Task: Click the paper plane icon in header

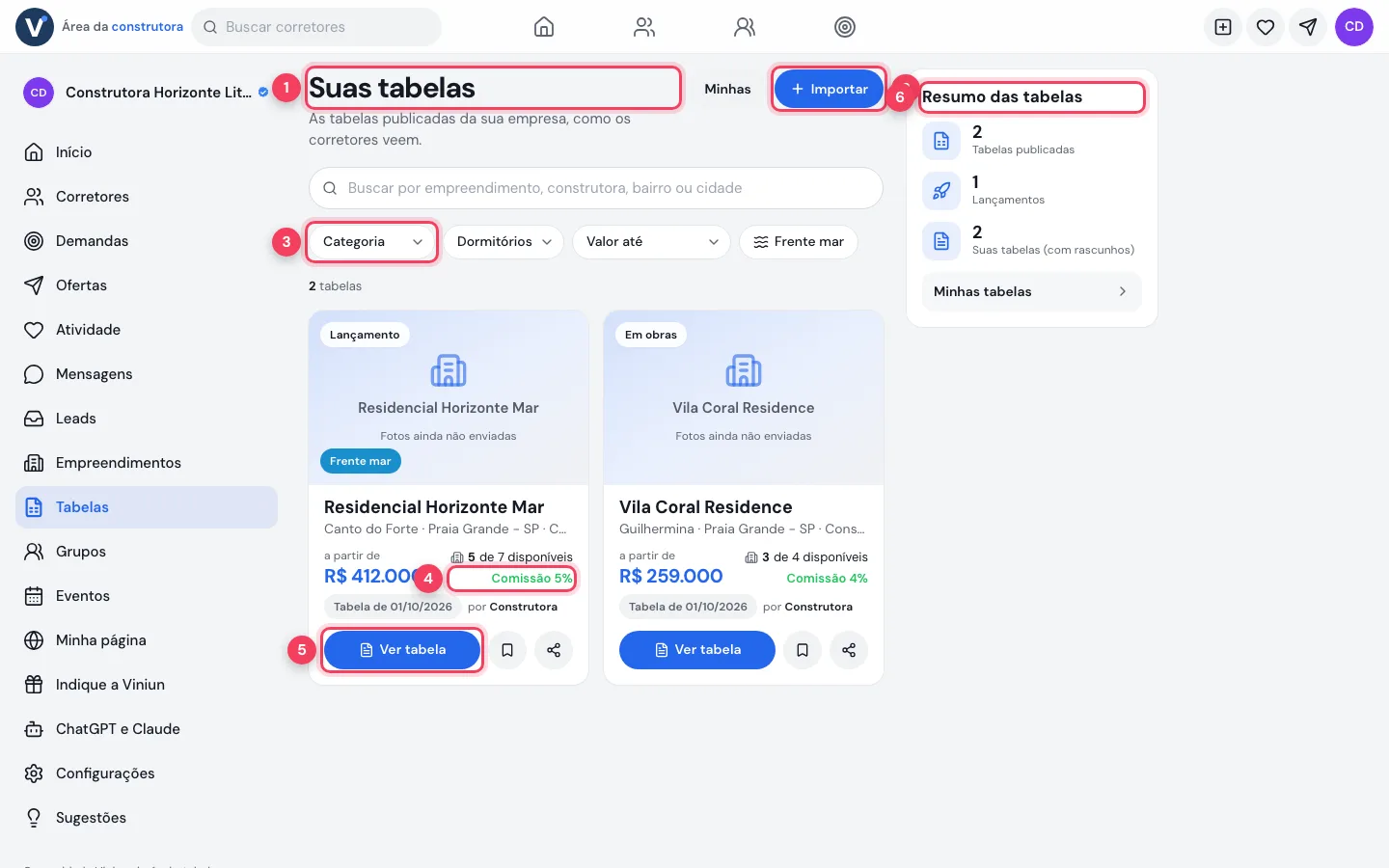Action: (1308, 27)
